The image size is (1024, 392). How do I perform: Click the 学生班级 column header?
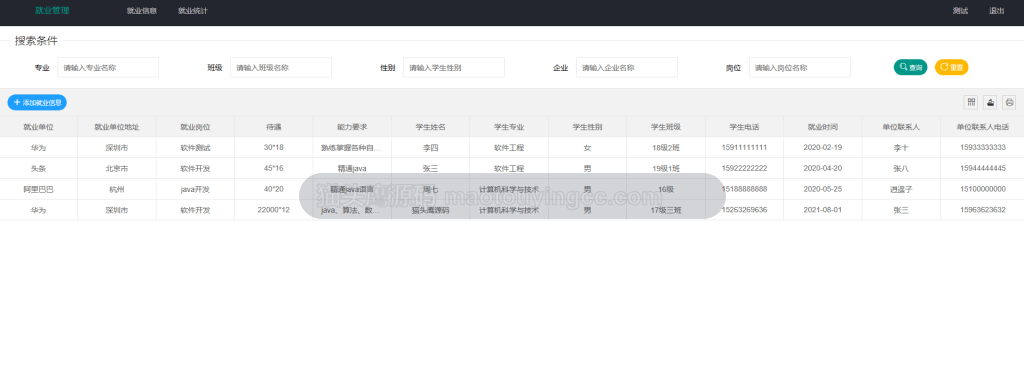pyautogui.click(x=666, y=127)
